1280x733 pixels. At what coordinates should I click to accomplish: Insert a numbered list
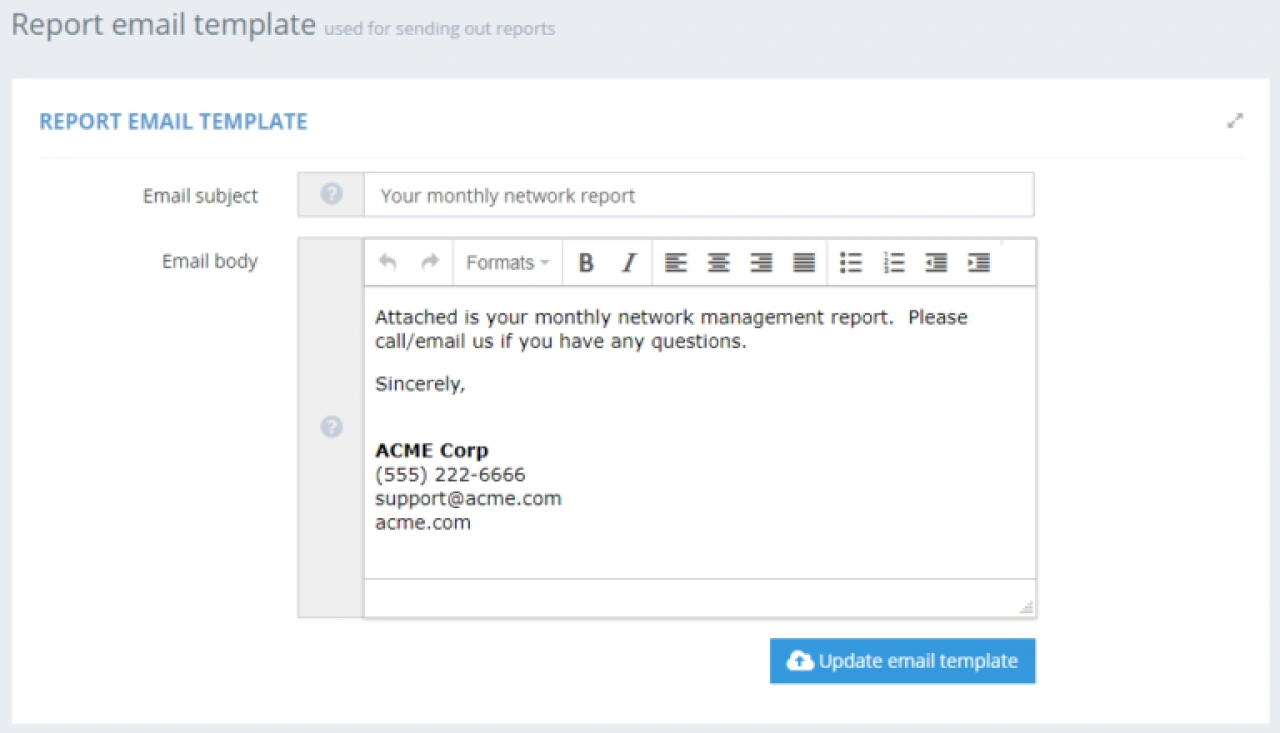coord(893,262)
